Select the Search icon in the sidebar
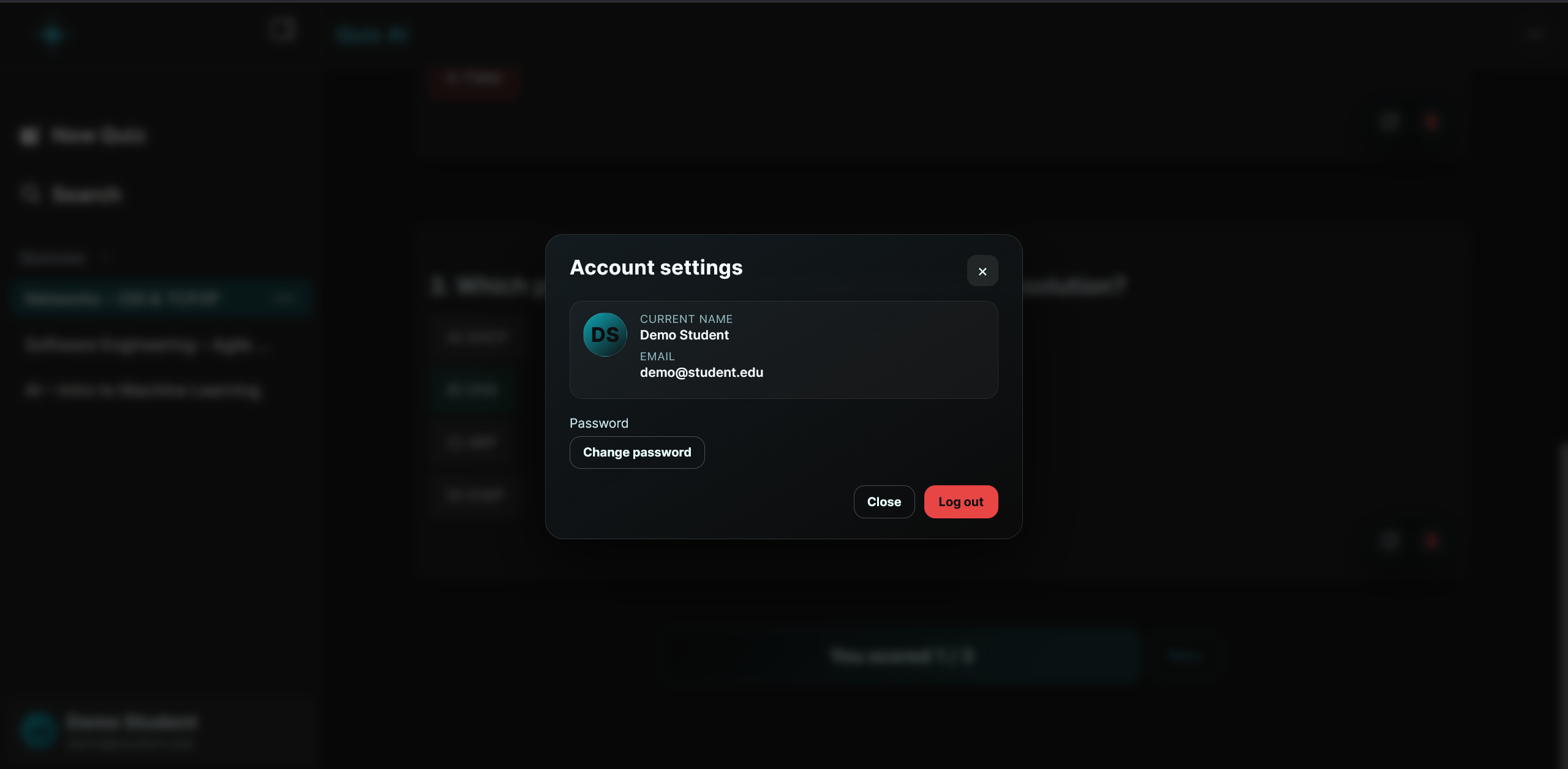 [x=30, y=194]
